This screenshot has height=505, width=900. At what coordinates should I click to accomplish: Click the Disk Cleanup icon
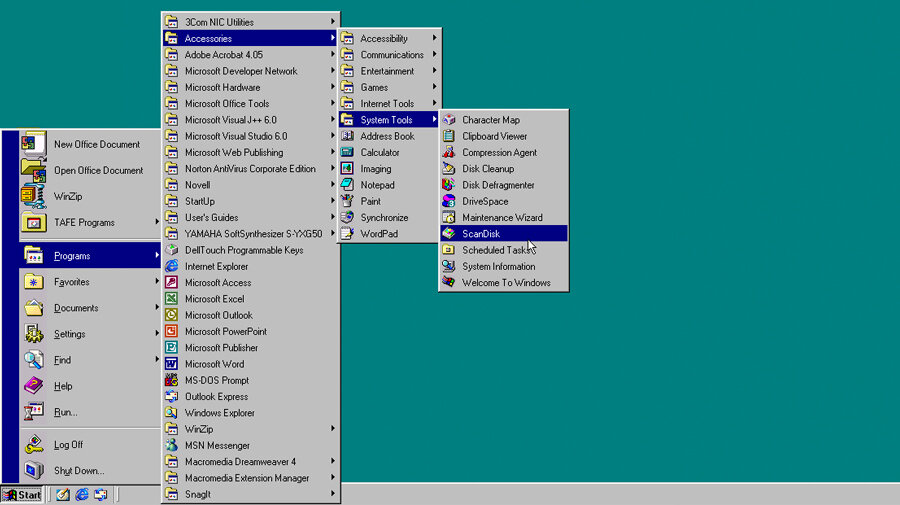click(449, 169)
